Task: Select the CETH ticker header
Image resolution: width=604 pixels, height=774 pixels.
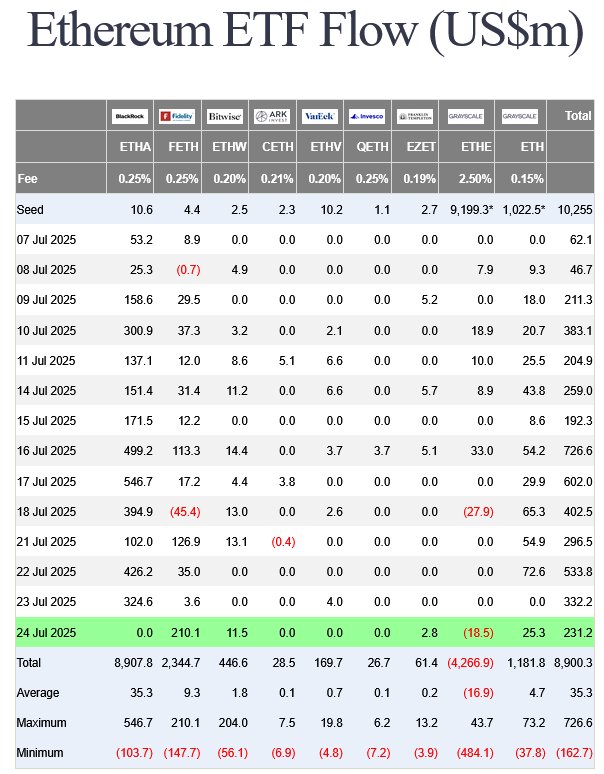Action: [x=278, y=147]
